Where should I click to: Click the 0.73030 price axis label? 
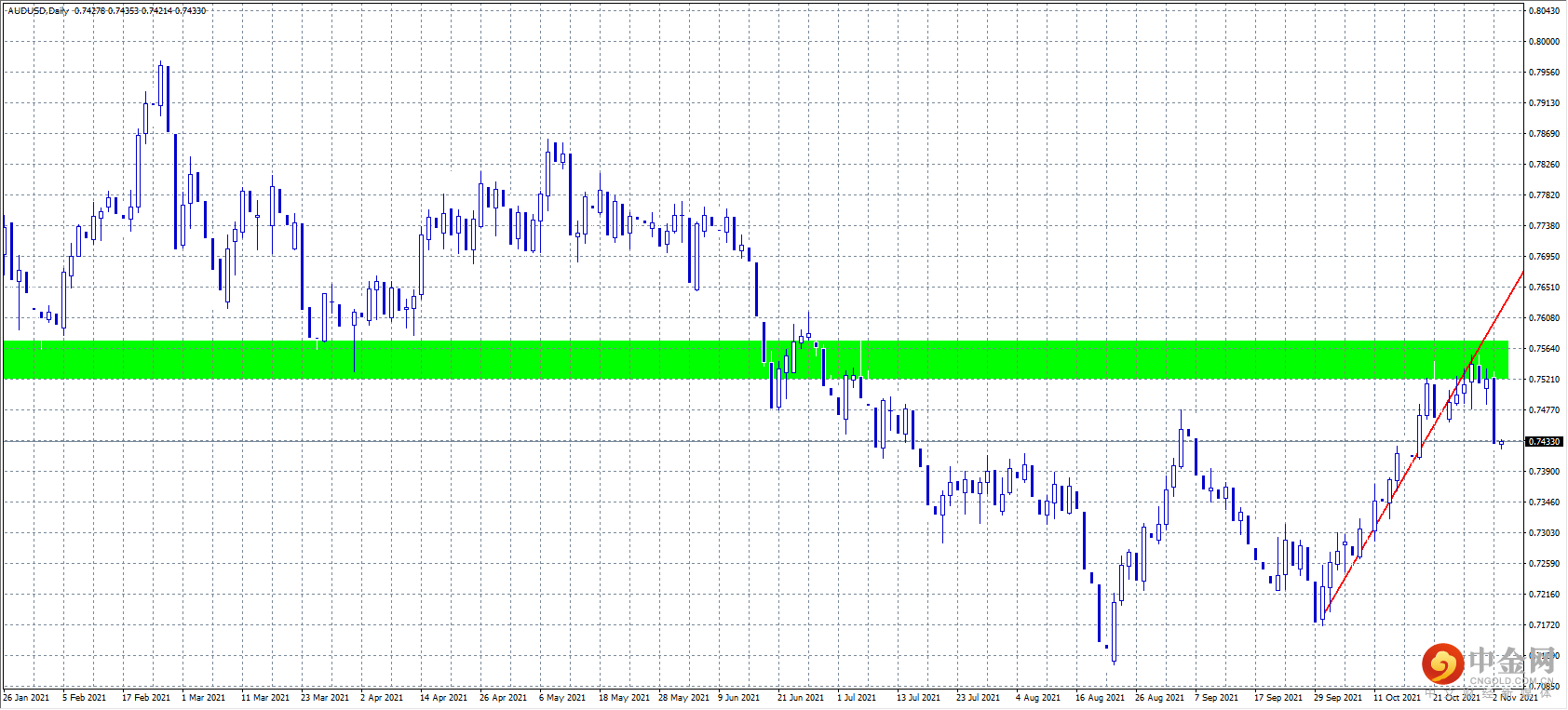tap(1545, 533)
